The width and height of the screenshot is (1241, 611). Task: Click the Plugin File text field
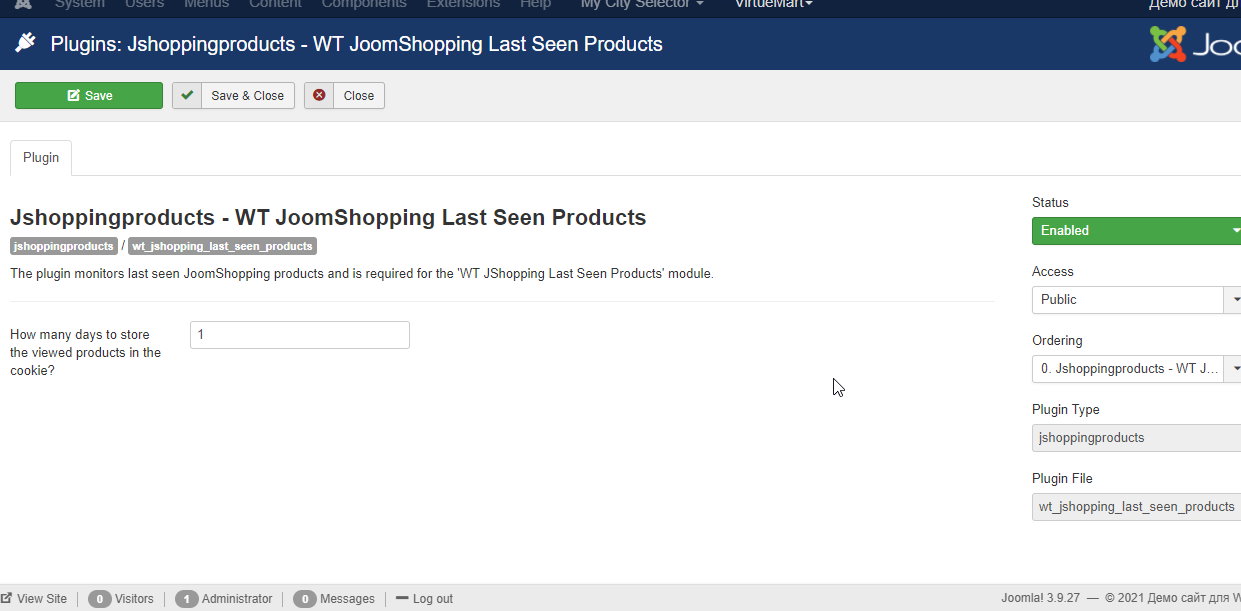click(x=1136, y=507)
